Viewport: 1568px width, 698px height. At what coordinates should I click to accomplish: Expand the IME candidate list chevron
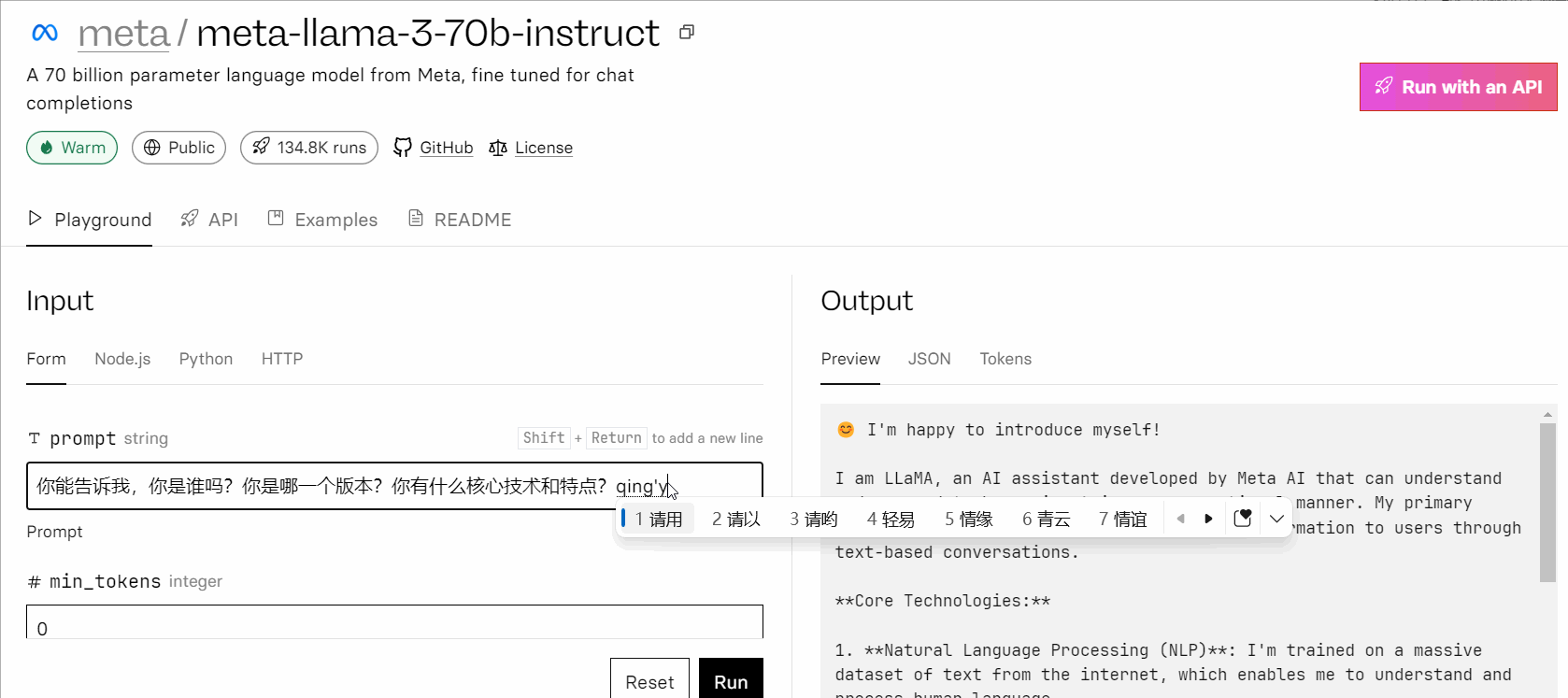coord(1276,519)
